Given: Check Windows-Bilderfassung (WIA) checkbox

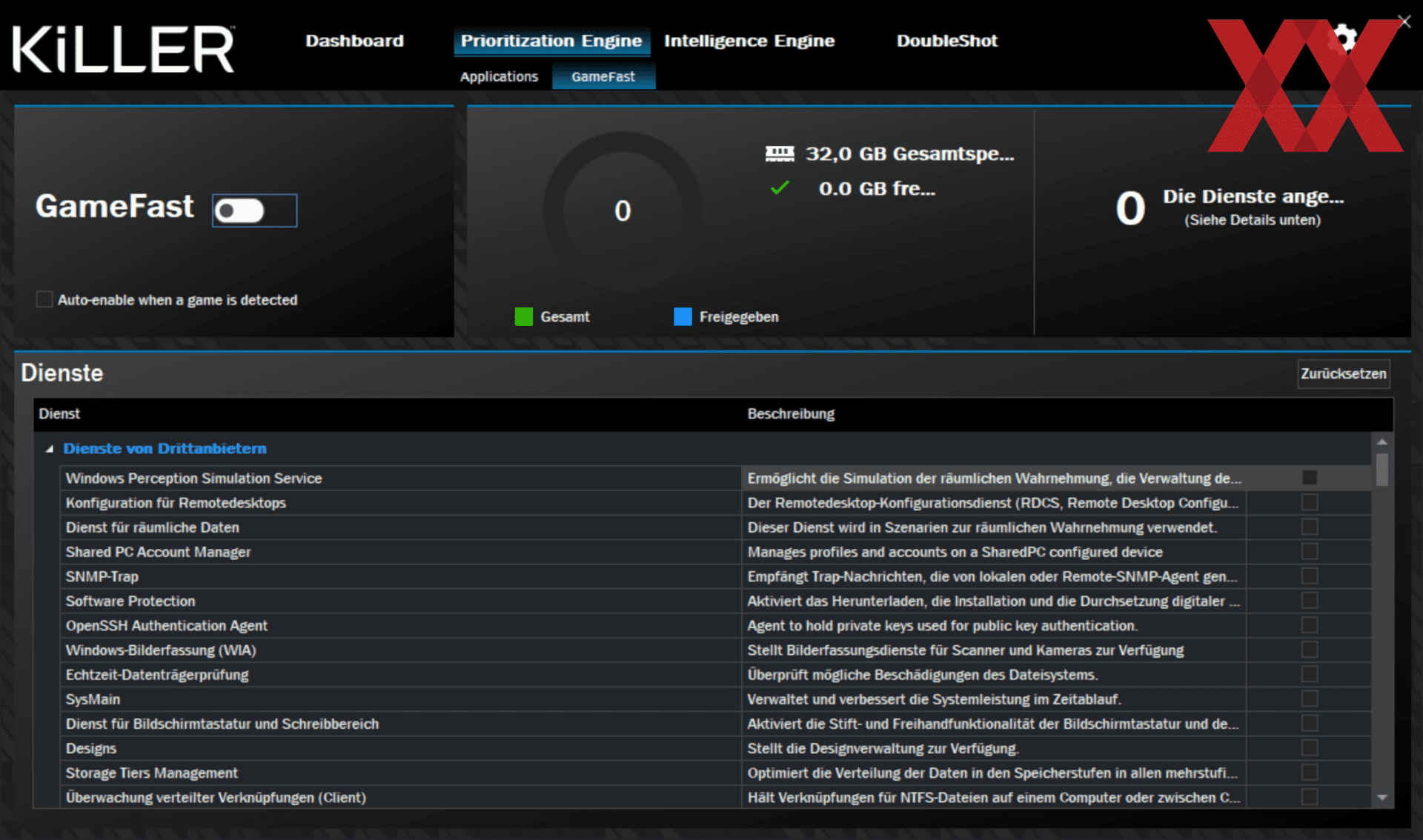Looking at the screenshot, I should pos(1310,650).
